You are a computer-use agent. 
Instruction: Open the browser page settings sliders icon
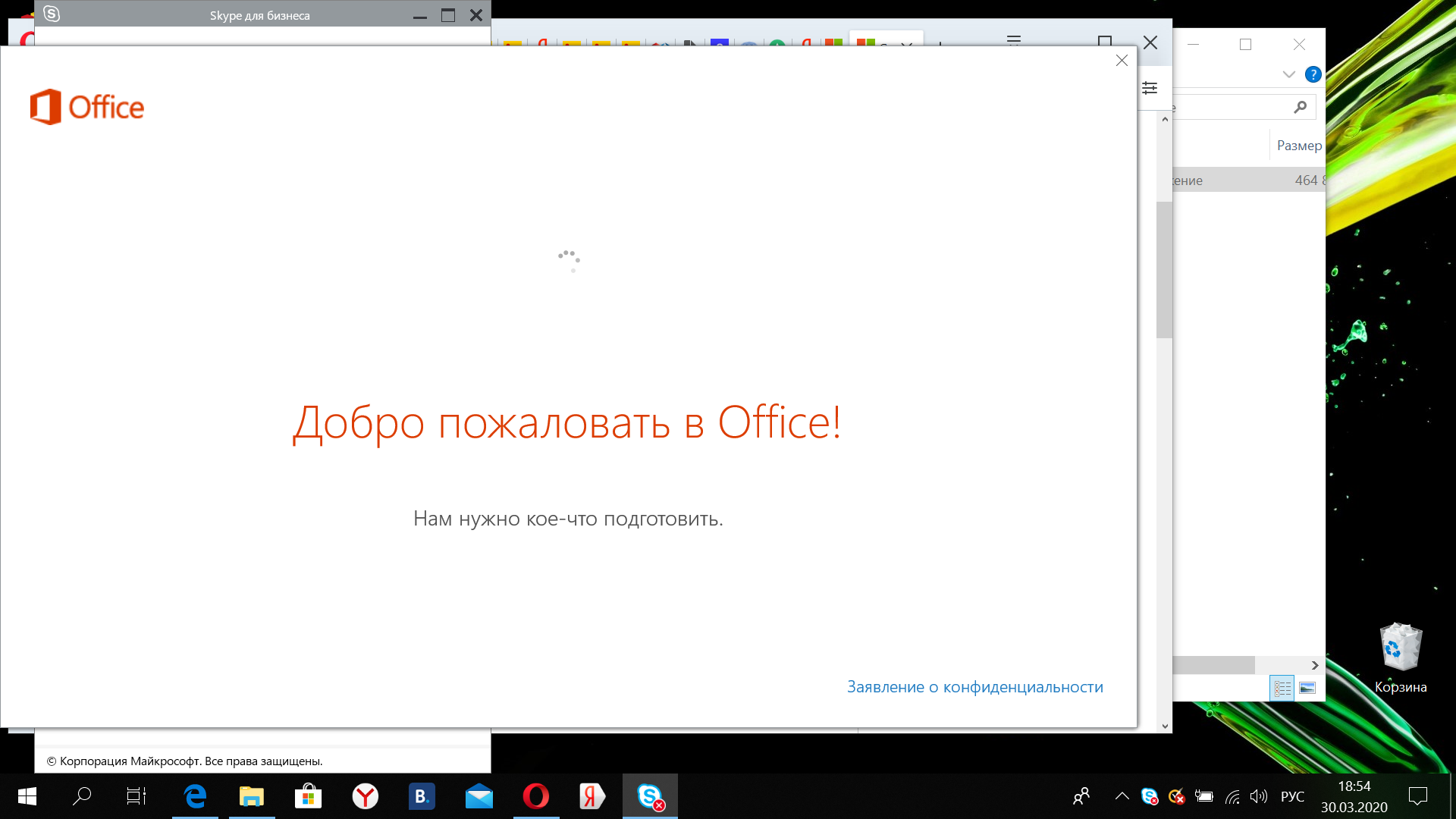[1150, 88]
